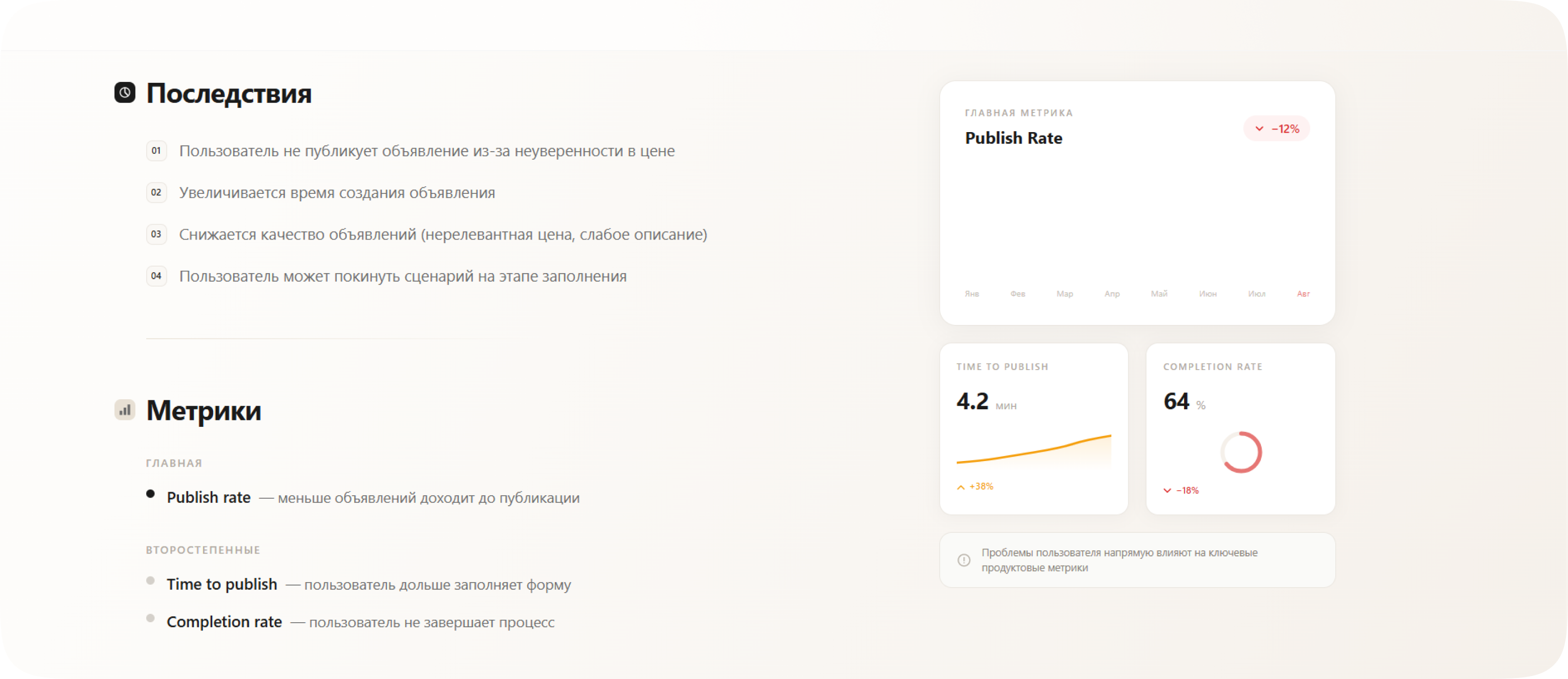Click the info icon in the note box
This screenshot has width=1568, height=679.
point(963,560)
